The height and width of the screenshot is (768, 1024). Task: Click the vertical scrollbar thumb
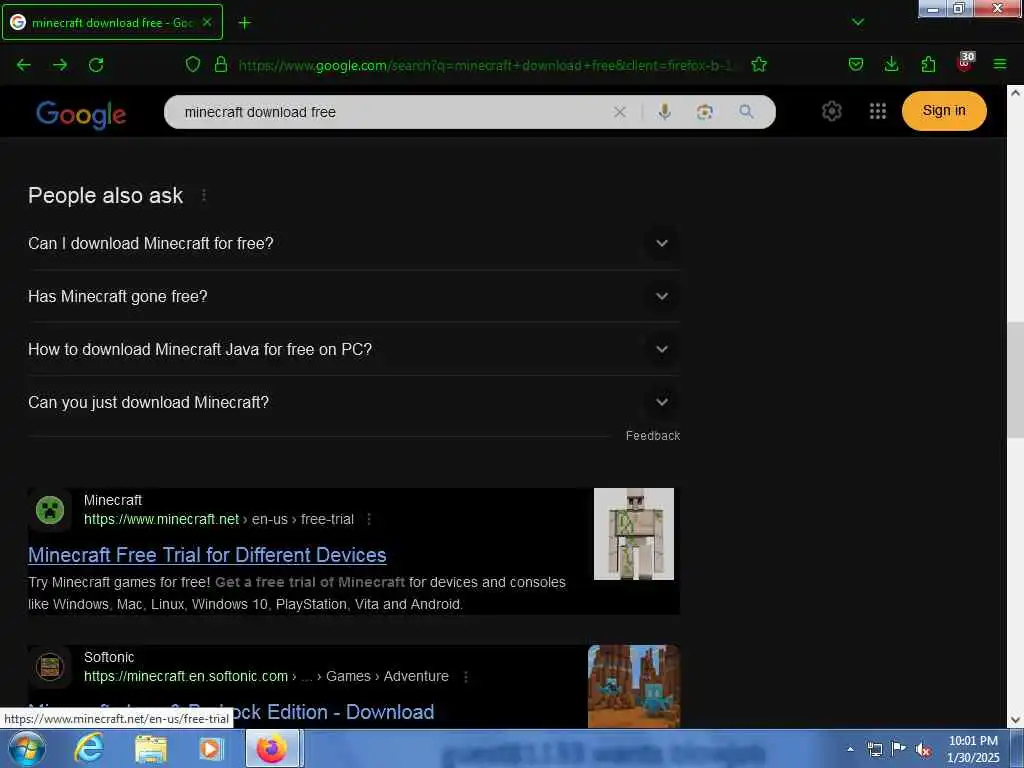pos(1015,380)
